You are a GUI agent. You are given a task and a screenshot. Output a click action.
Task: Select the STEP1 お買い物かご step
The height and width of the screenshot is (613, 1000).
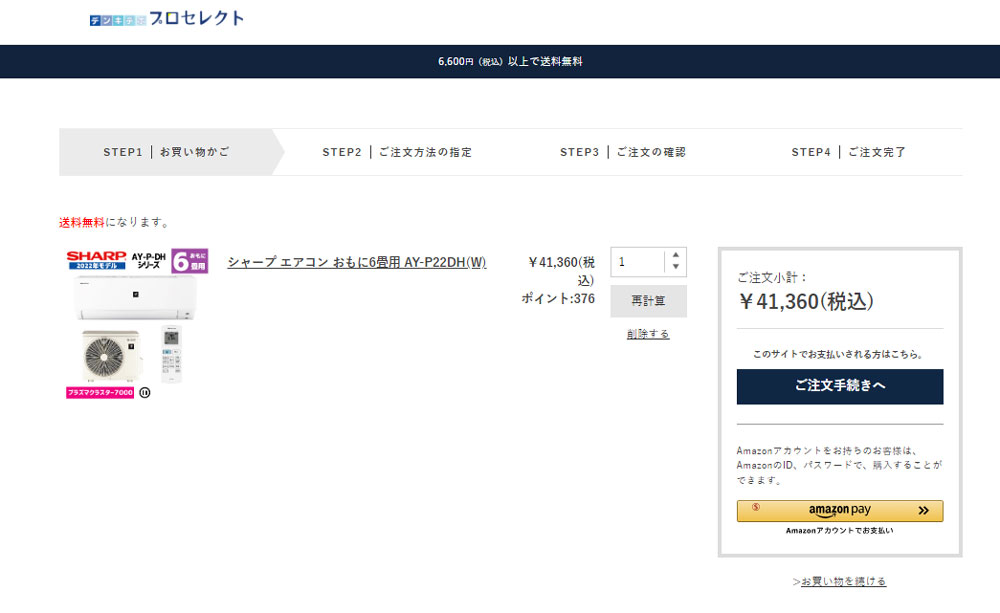coord(166,152)
